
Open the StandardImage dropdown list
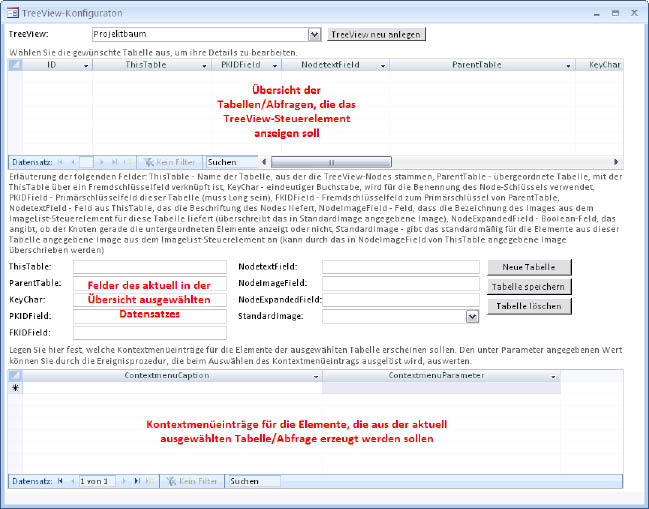(x=472, y=316)
